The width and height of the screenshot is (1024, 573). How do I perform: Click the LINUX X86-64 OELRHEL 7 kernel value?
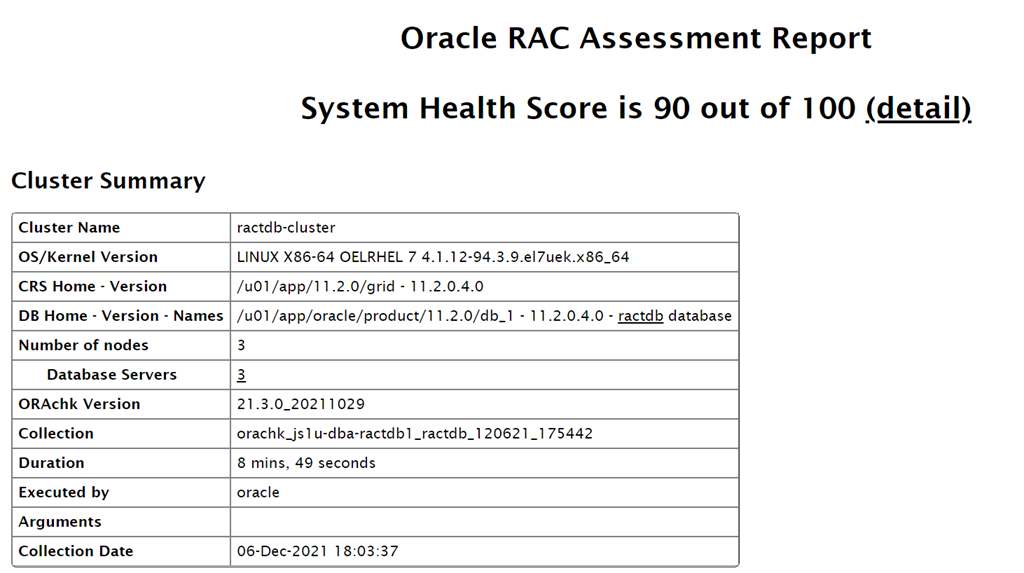[x=433, y=257]
